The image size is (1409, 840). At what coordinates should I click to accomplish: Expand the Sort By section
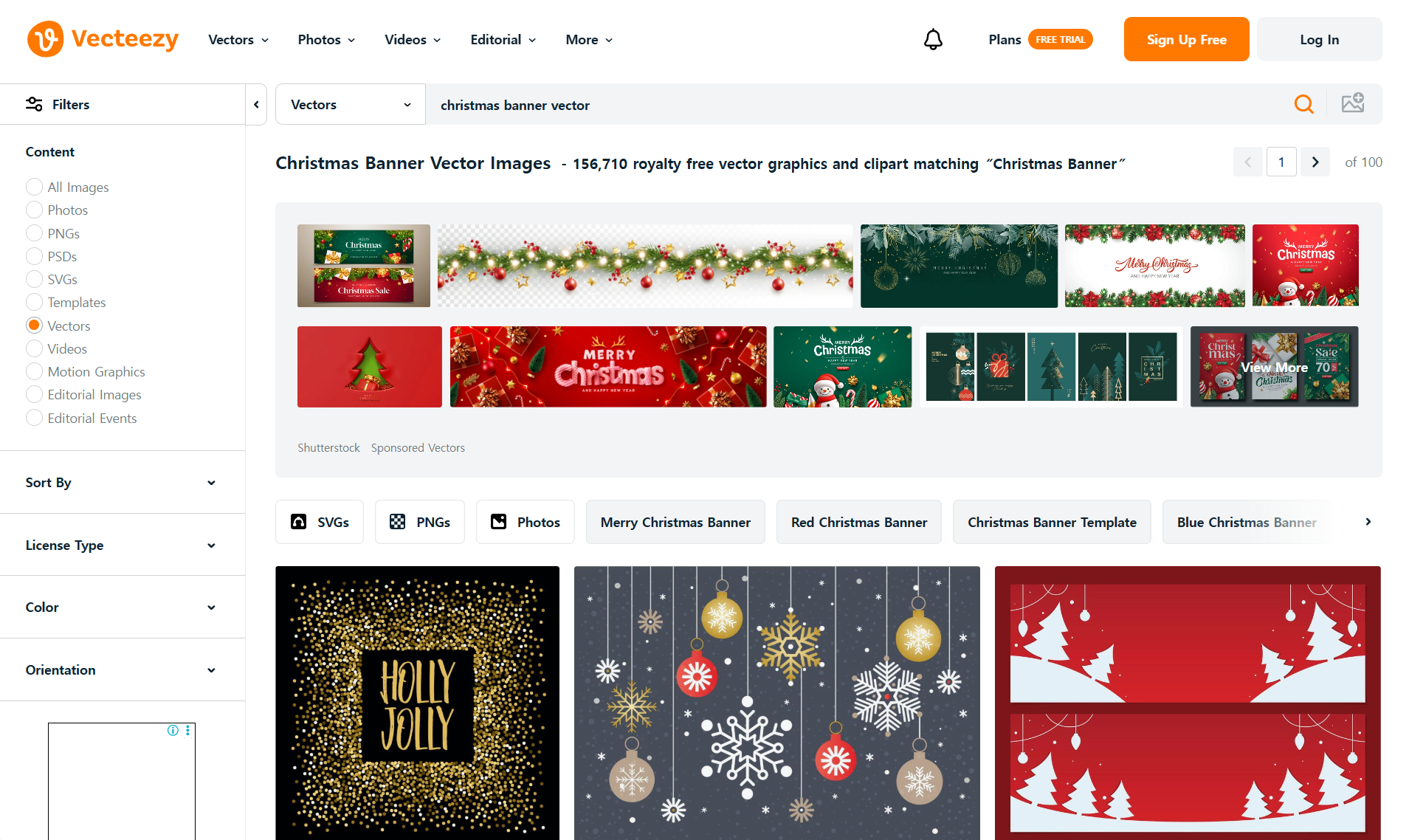pyautogui.click(x=123, y=482)
